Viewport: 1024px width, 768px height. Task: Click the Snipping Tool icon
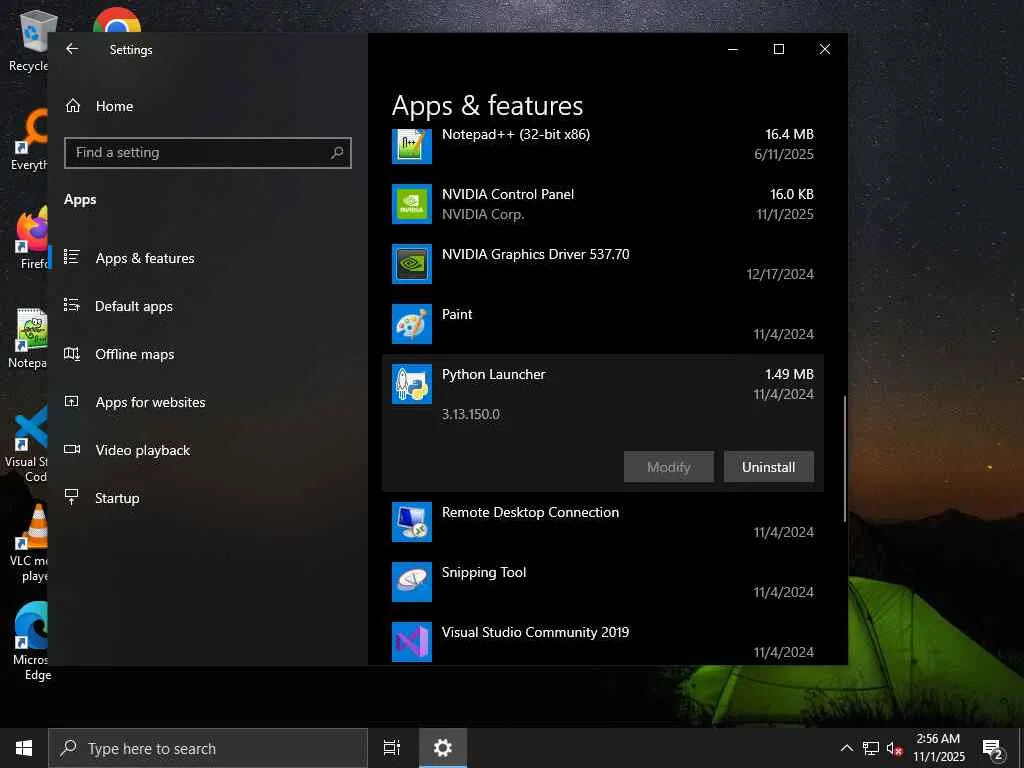[x=411, y=582]
